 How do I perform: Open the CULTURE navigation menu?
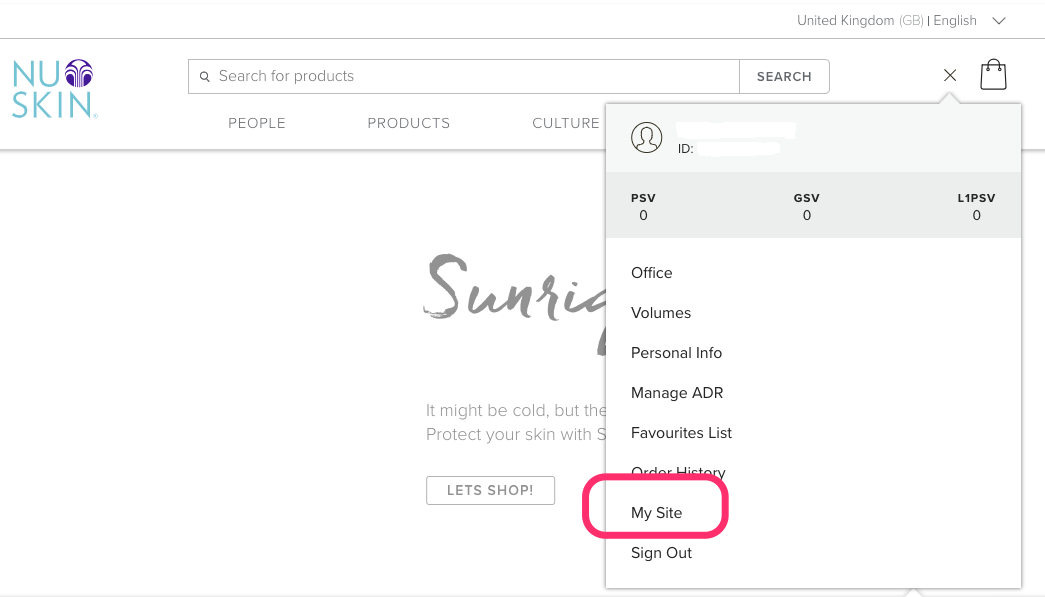pyautogui.click(x=565, y=123)
